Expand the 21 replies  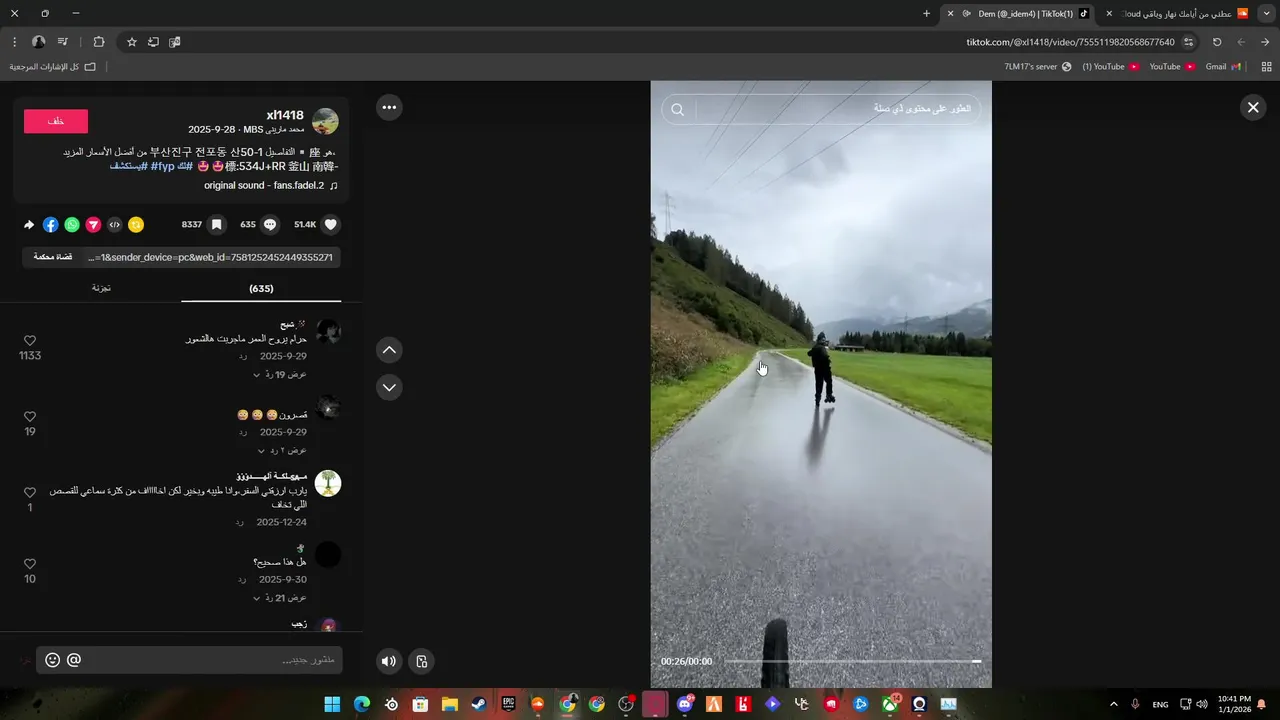point(279,598)
